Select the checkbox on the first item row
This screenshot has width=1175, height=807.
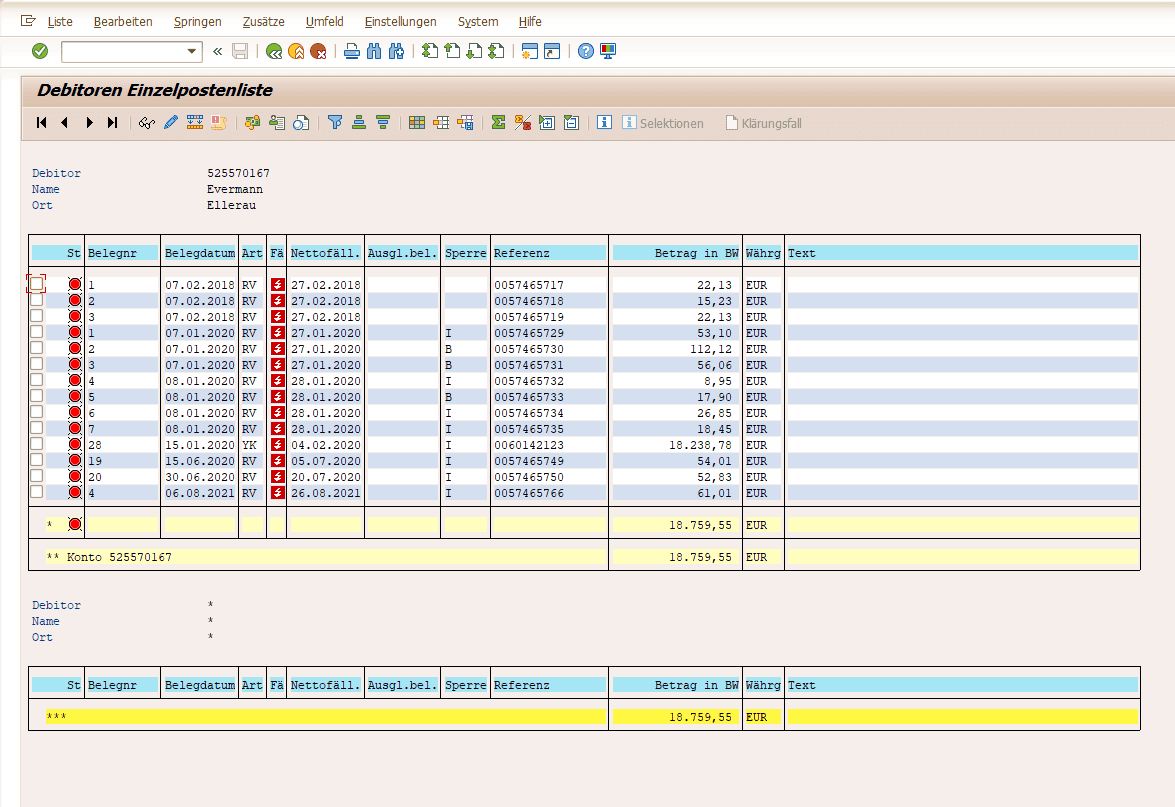click(x=37, y=284)
